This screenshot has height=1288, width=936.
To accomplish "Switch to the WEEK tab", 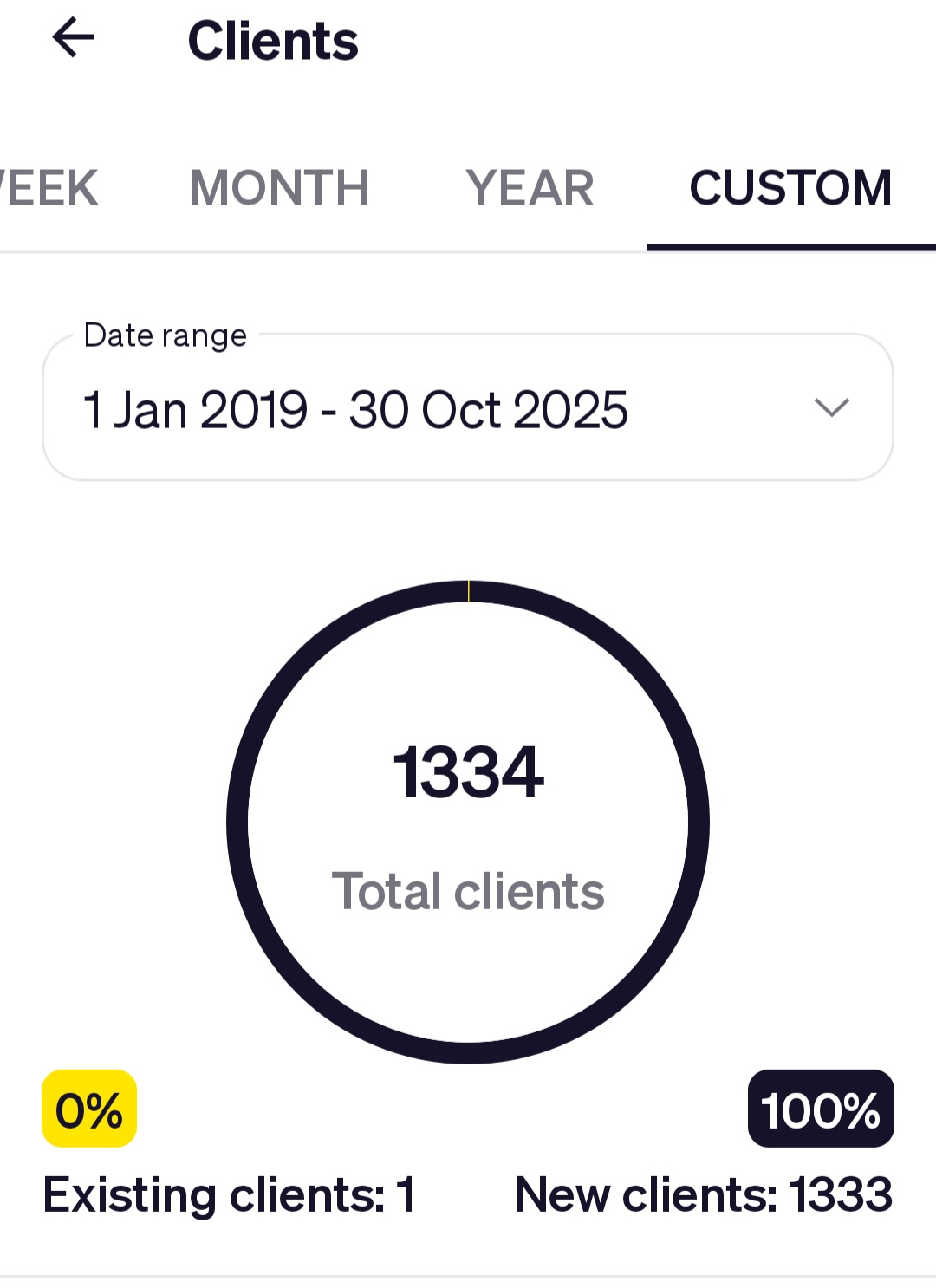I will coord(50,188).
